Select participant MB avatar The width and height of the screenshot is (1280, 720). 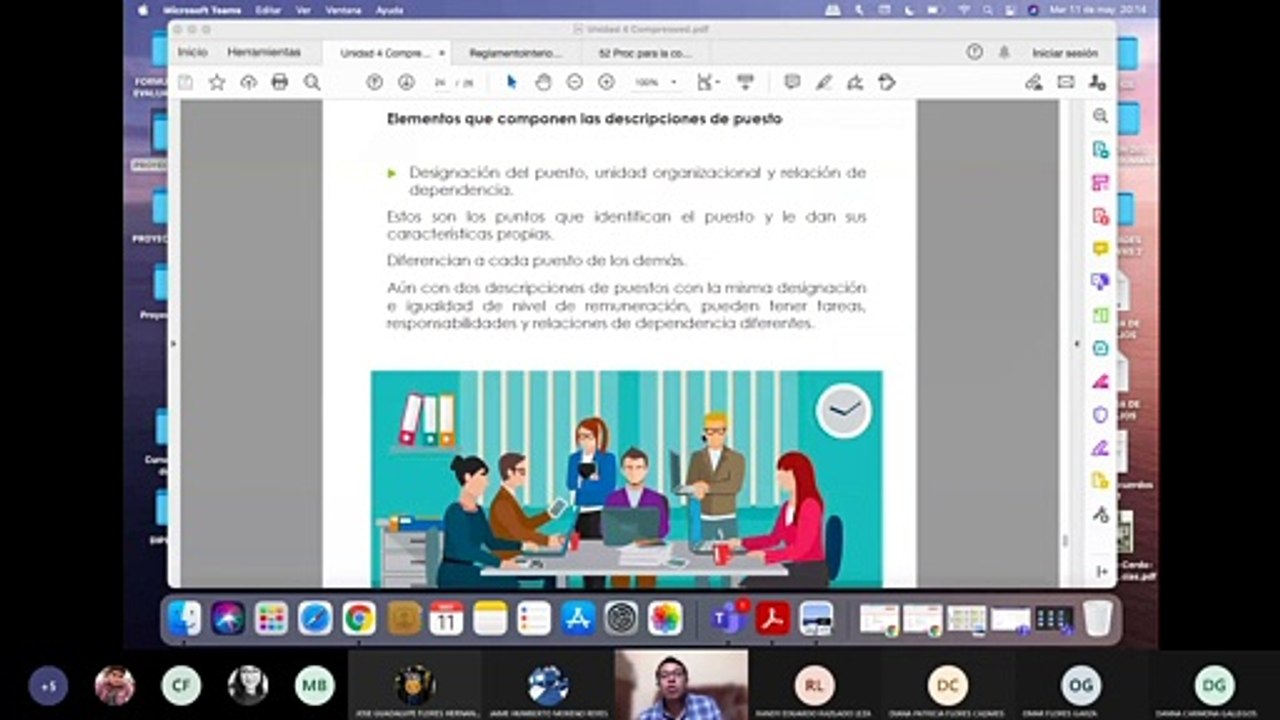(314, 686)
